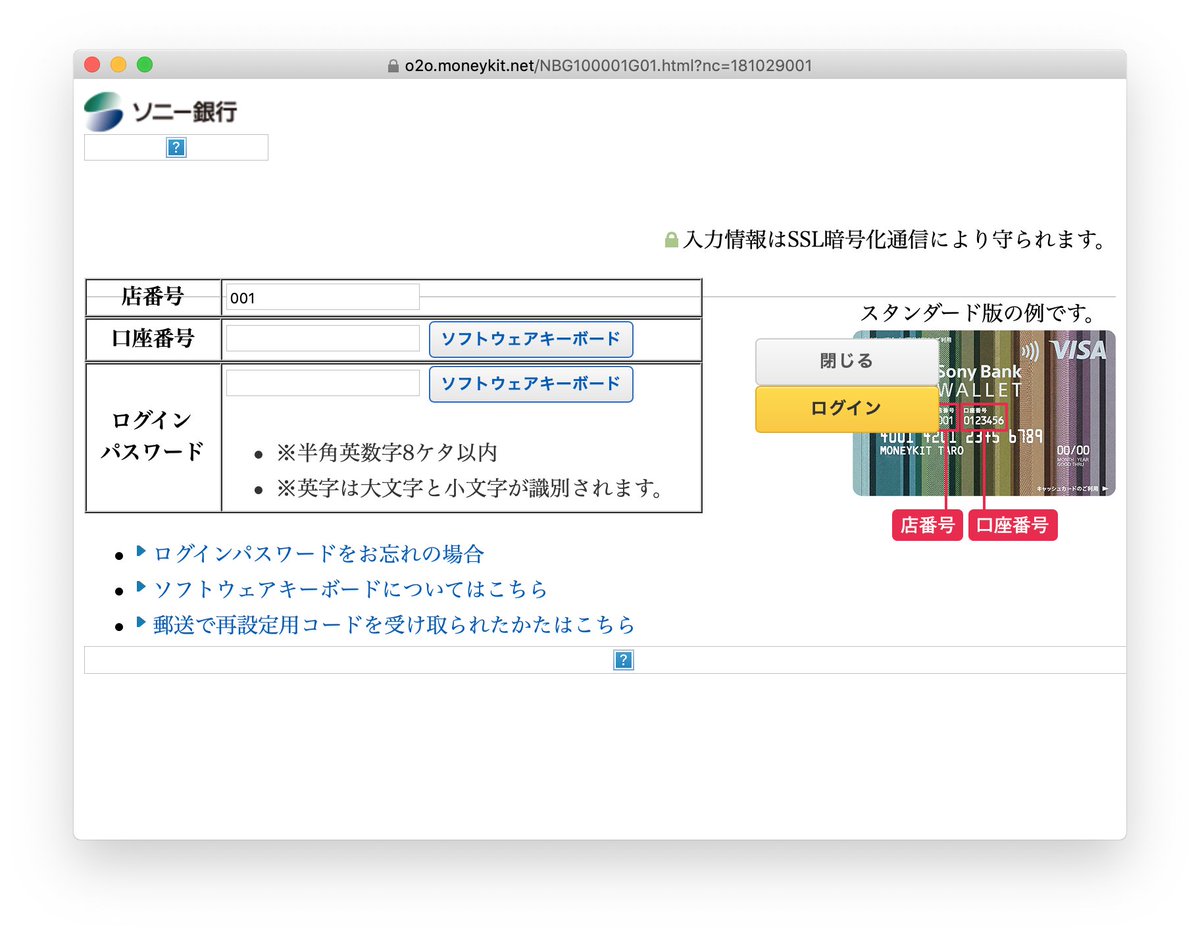Click the ※半角英数字8ケタ以内 note
1200x937 pixels.
[x=386, y=453]
